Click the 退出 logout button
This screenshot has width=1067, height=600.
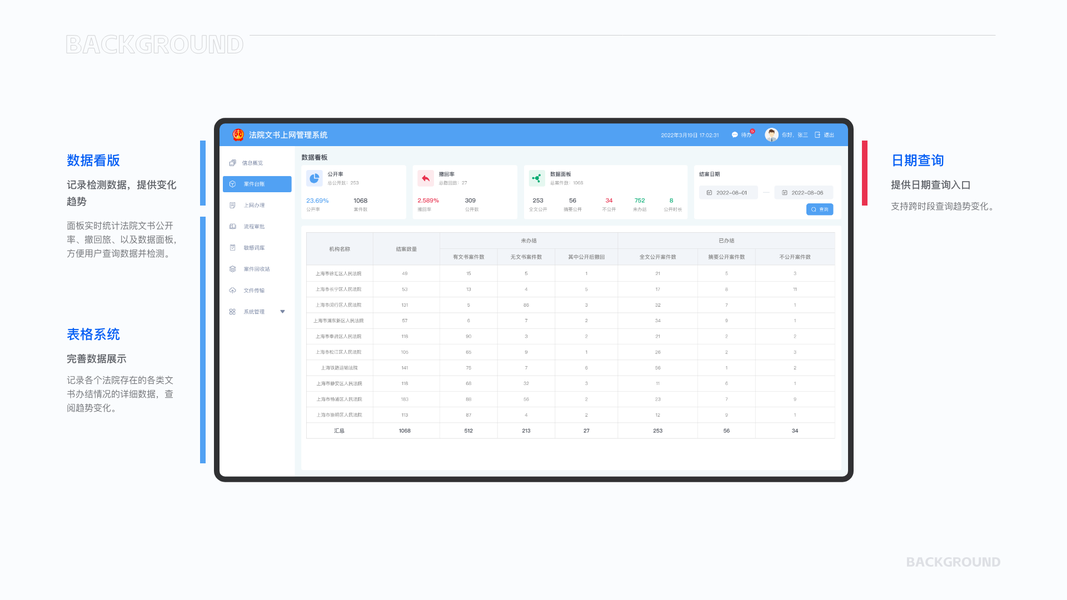pos(824,135)
